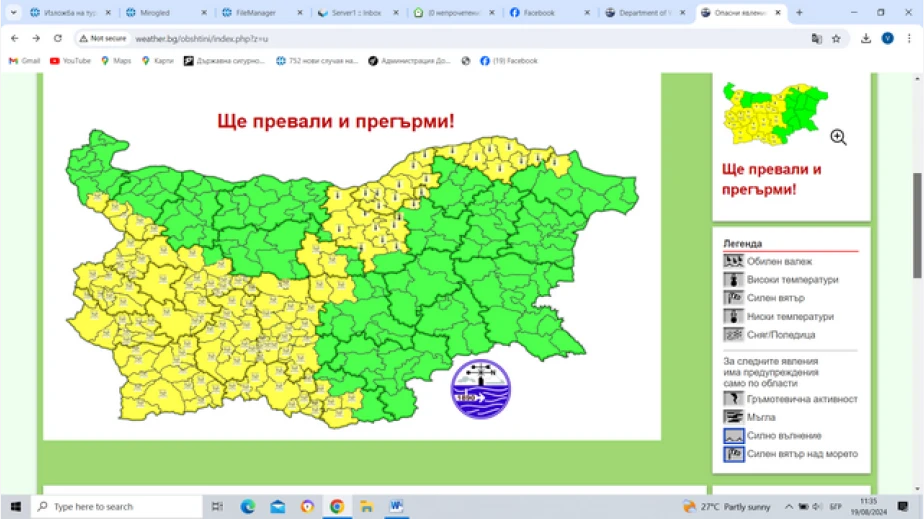Click the magnifier zoom icon beside the mini map
The width and height of the screenshot is (924, 519).
(x=838, y=137)
